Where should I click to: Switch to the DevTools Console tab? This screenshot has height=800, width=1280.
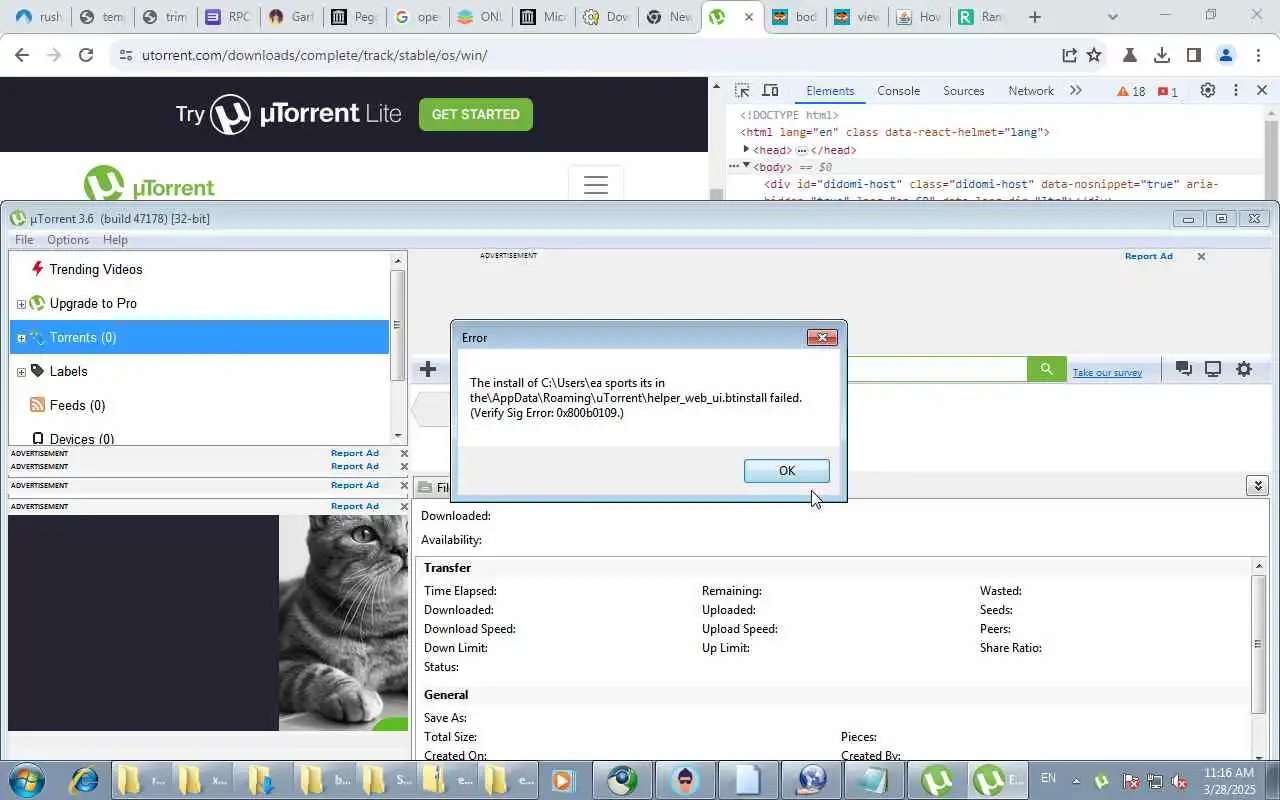pos(898,91)
